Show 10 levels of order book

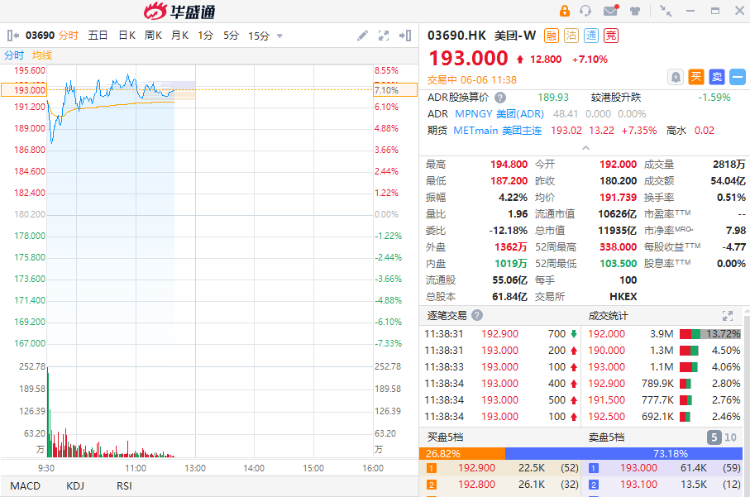tap(730, 437)
